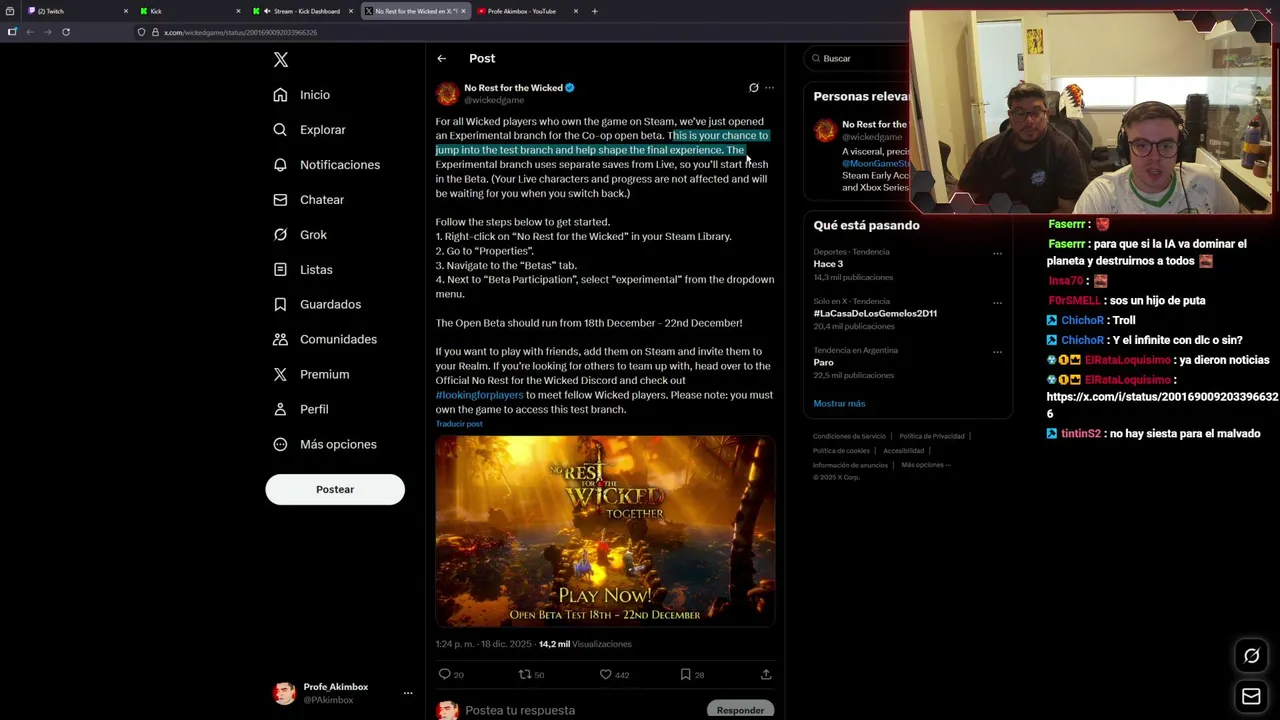1280x720 pixels.
Task: Click the X logo in sidebar
Action: 281,60
